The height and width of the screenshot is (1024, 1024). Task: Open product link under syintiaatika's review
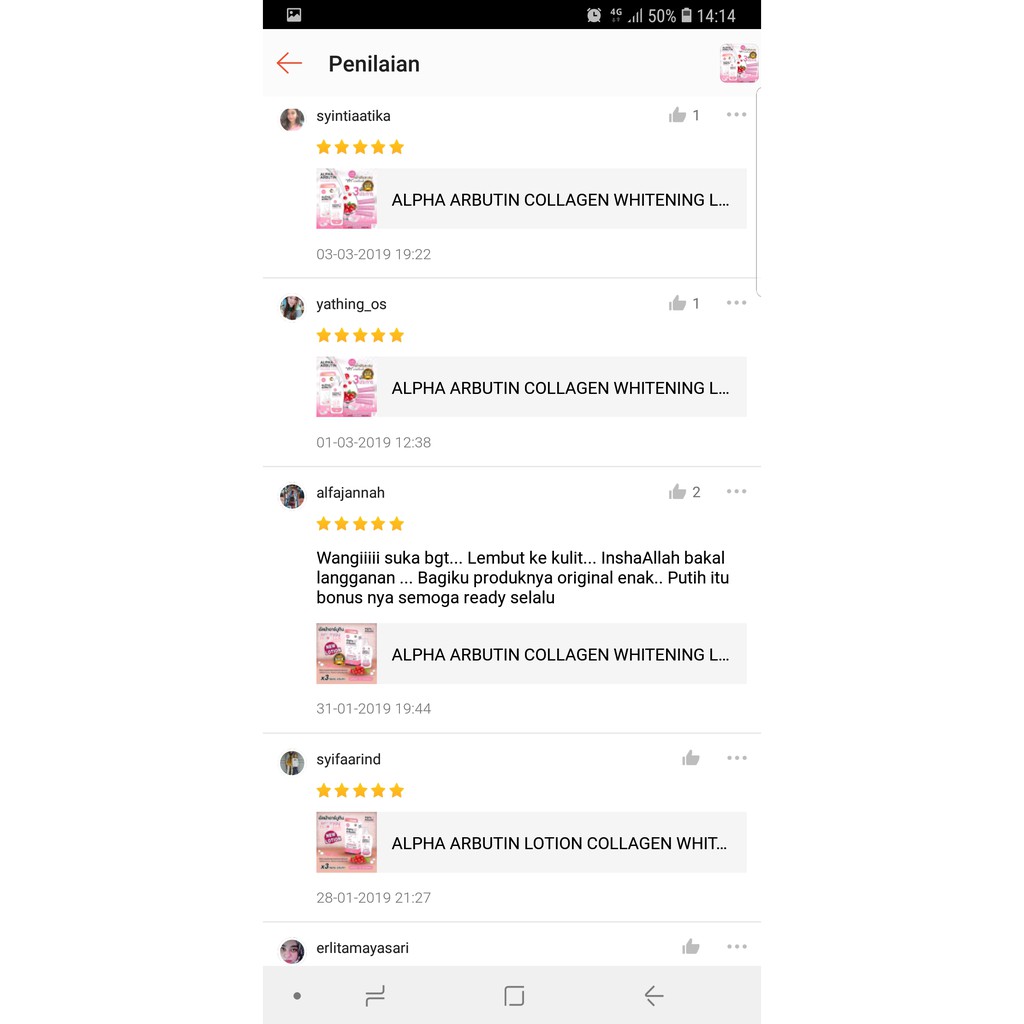pyautogui.click(x=531, y=199)
